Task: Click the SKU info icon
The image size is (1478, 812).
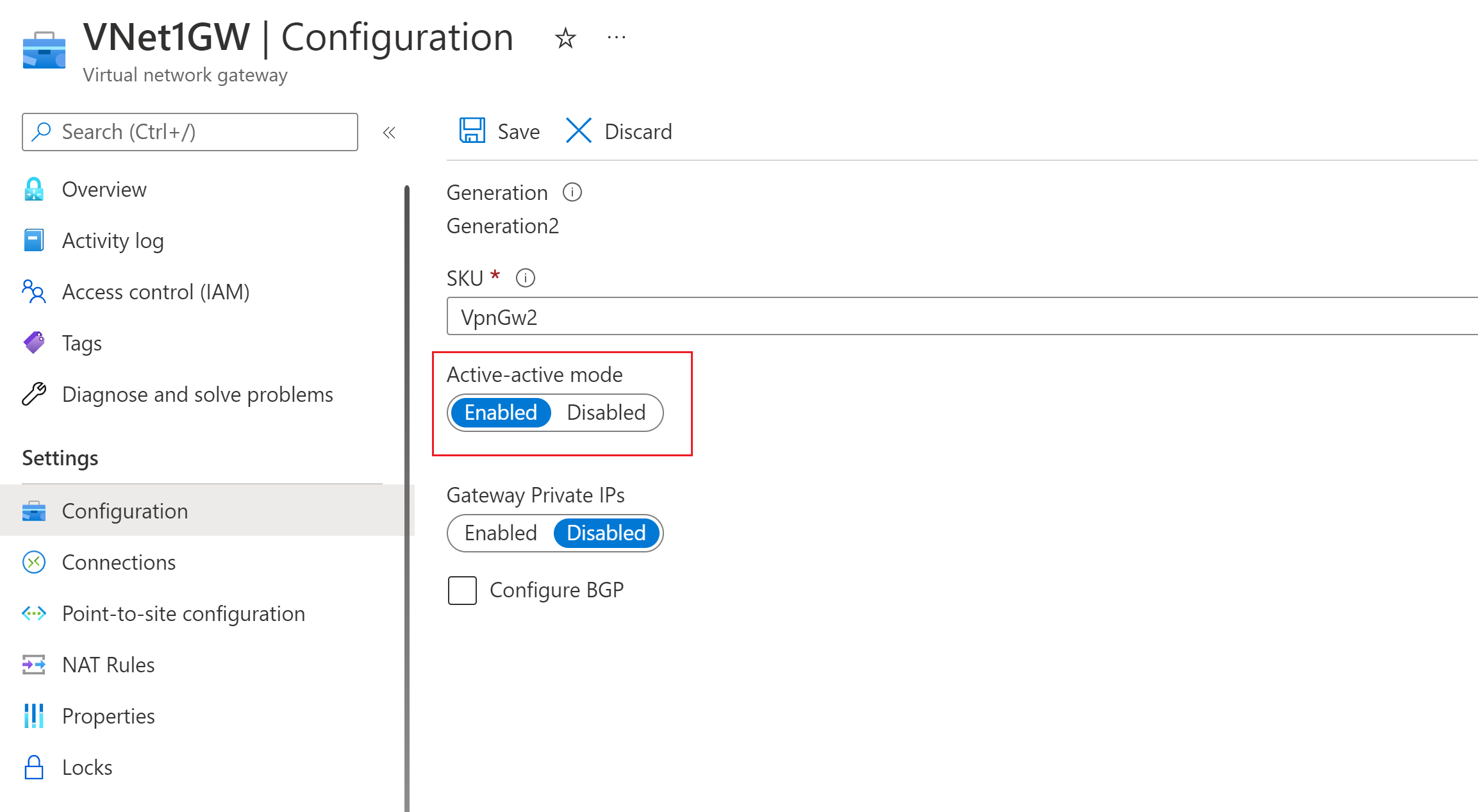Action: [x=525, y=278]
